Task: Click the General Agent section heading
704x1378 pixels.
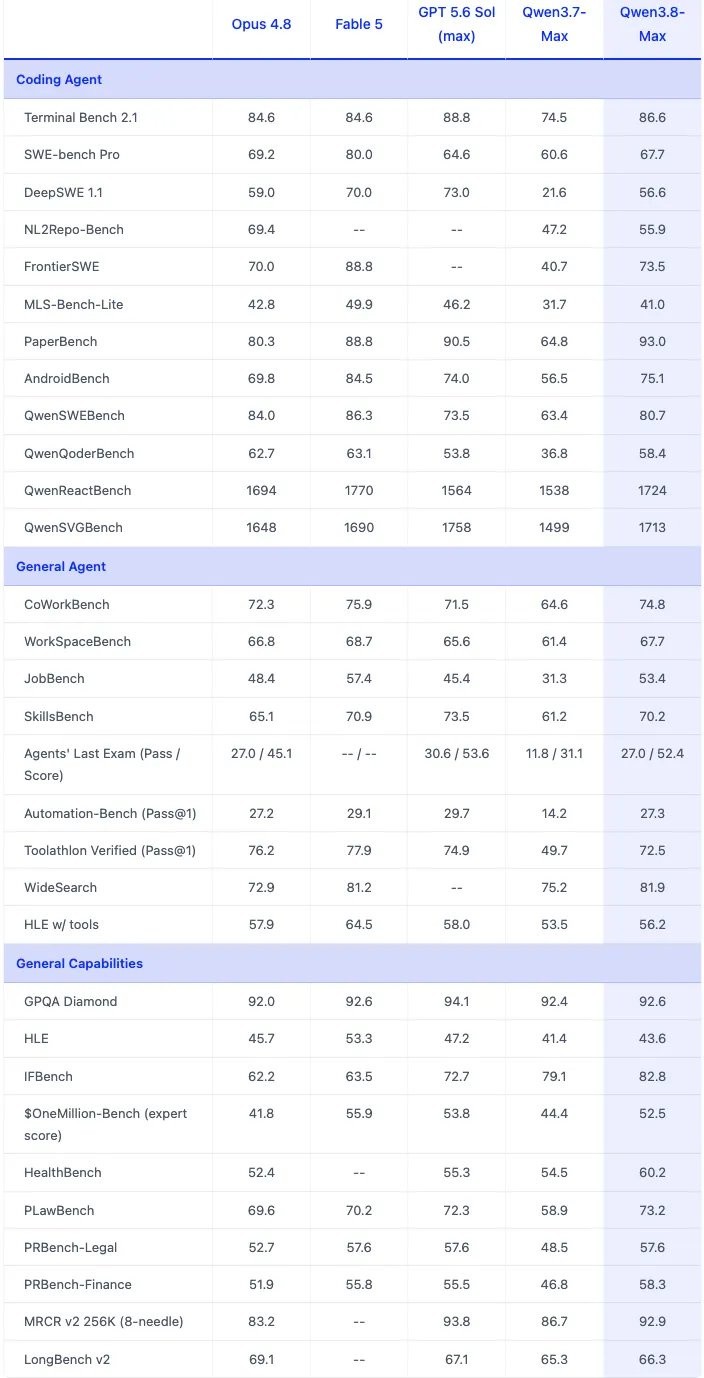Action: (61, 566)
